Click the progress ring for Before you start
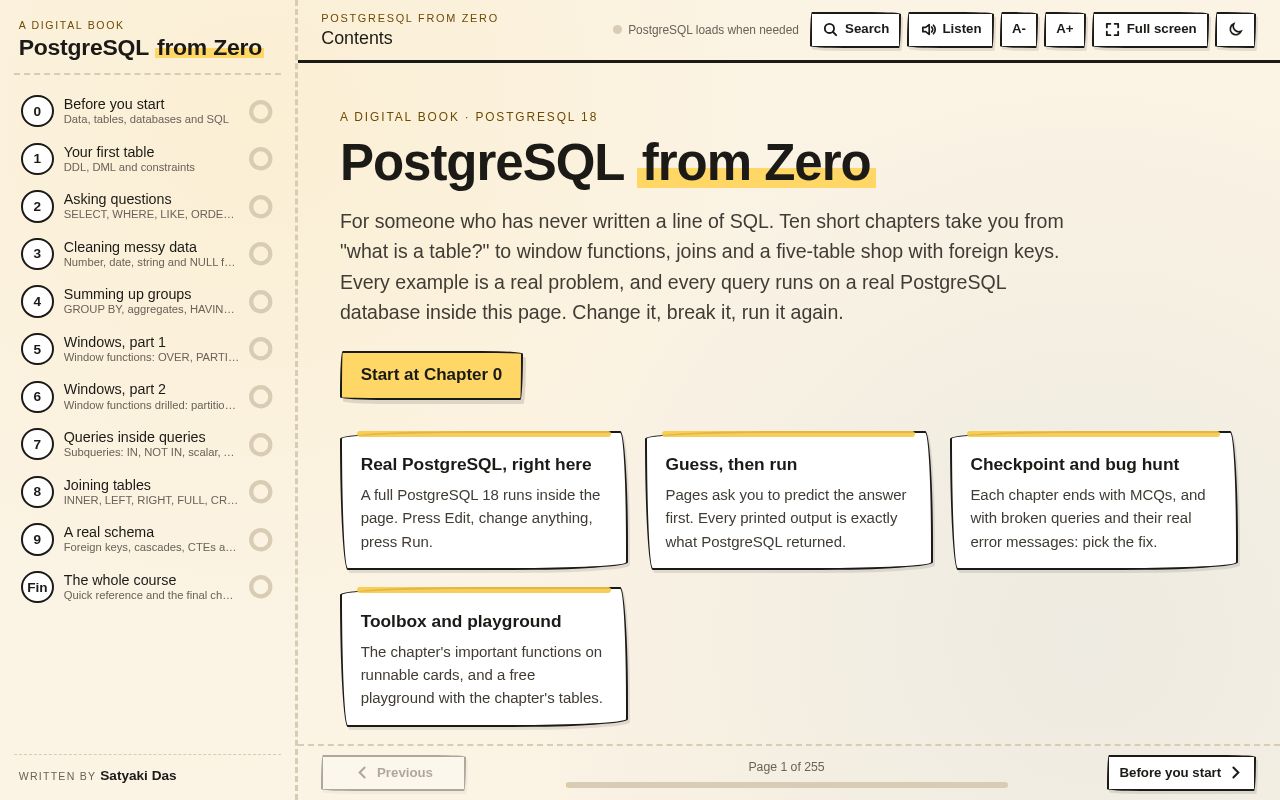The height and width of the screenshot is (800, 1280). click(x=261, y=111)
